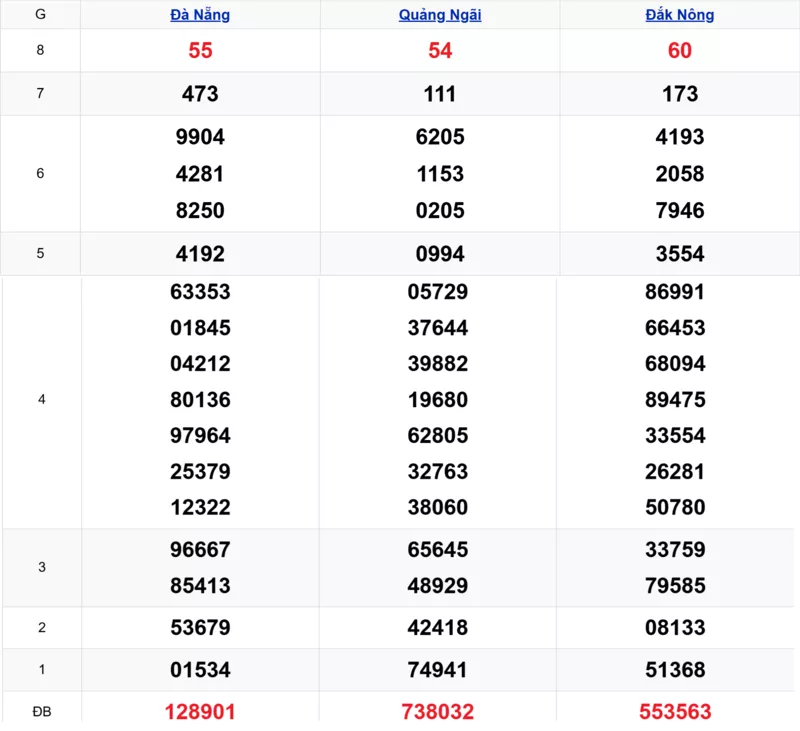This screenshot has height=731, width=800.
Task: Select special prize number 553563
Action: click(676, 712)
